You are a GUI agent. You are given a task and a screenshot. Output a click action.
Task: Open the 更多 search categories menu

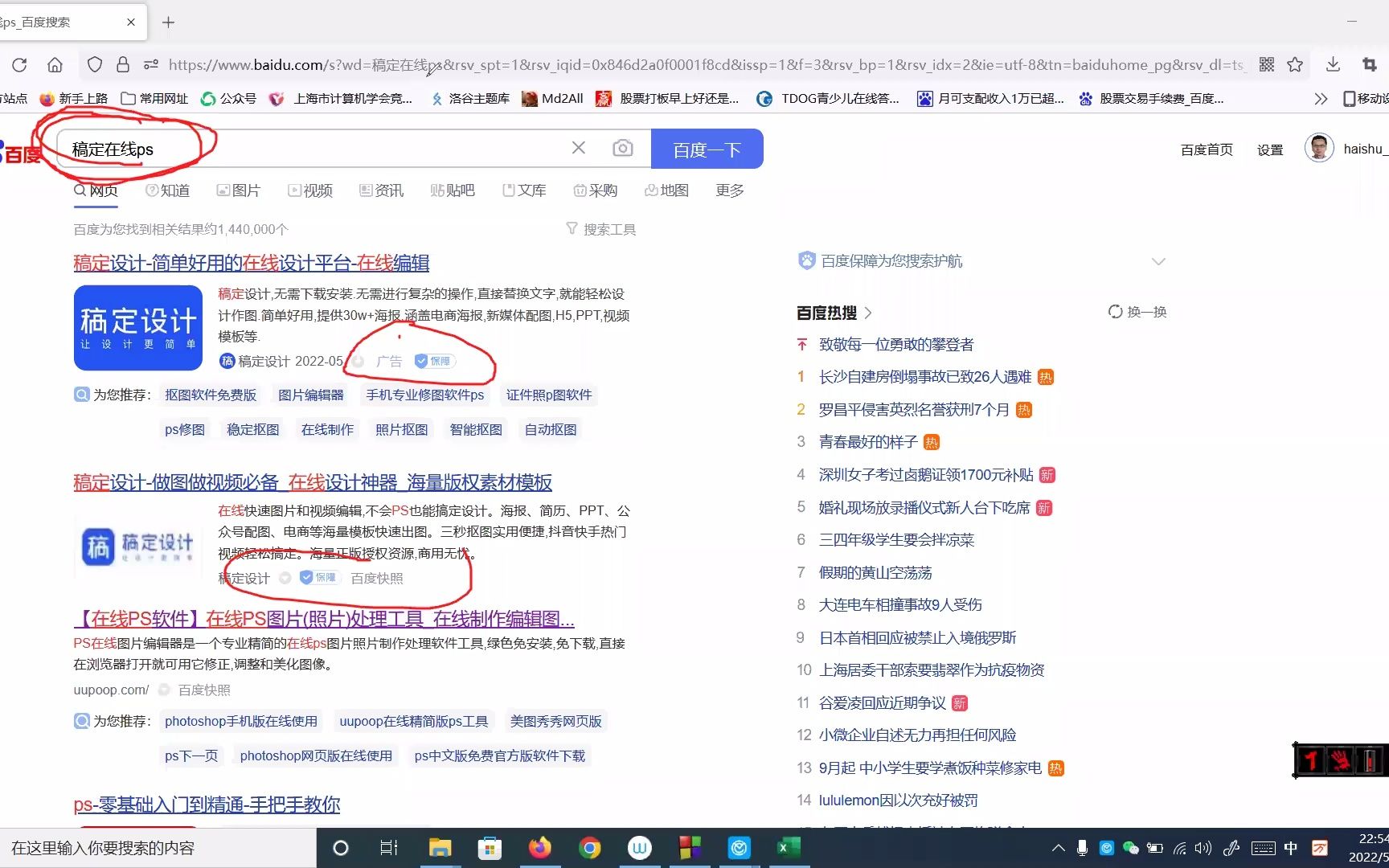(730, 190)
